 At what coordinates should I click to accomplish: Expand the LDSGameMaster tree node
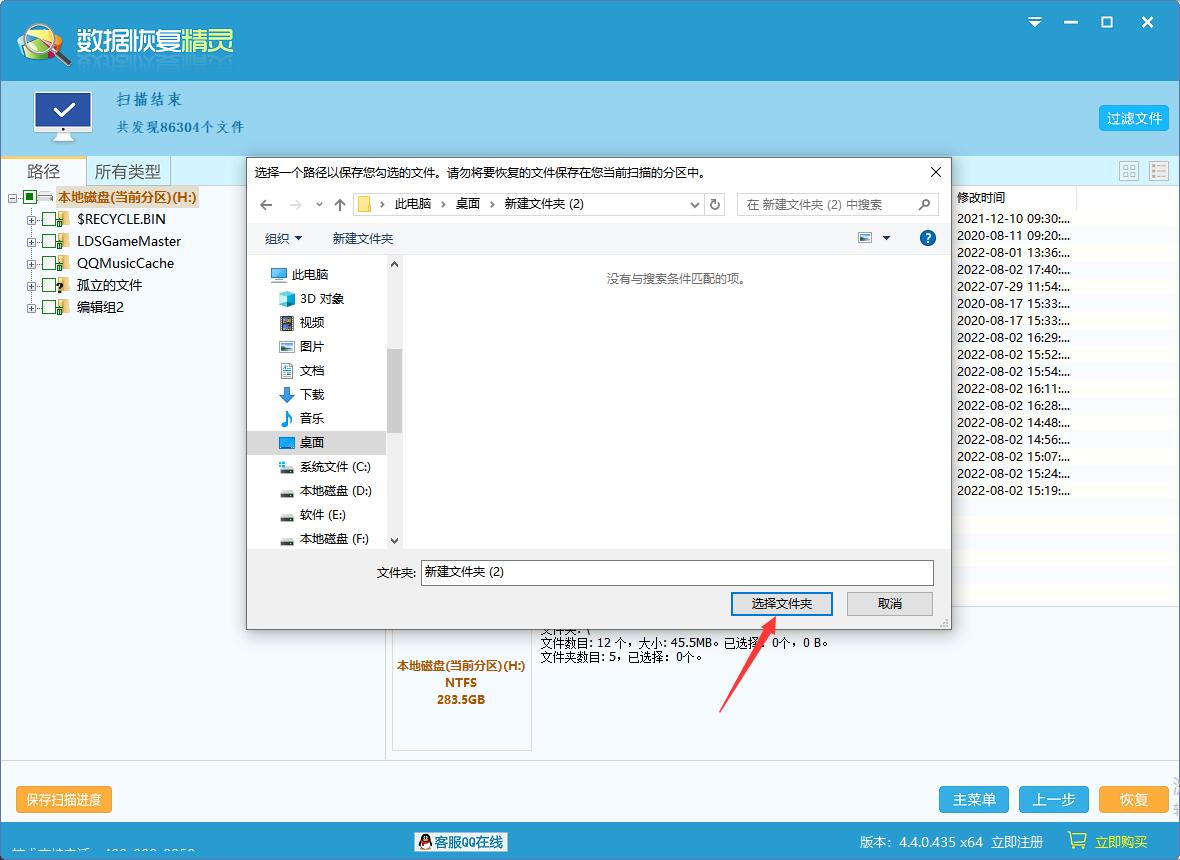[31, 241]
